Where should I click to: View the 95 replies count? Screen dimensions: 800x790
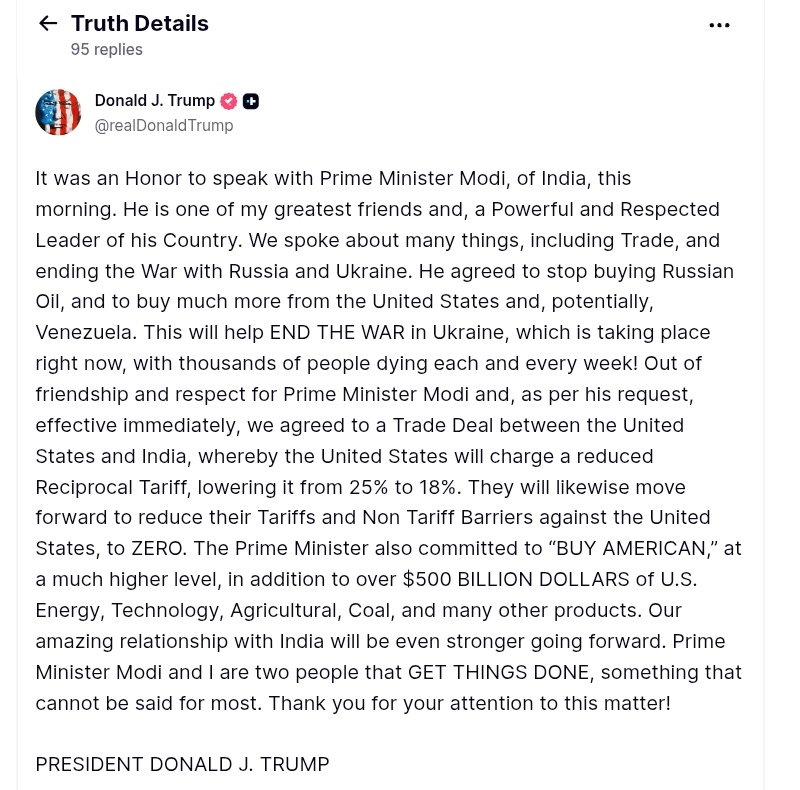point(106,49)
